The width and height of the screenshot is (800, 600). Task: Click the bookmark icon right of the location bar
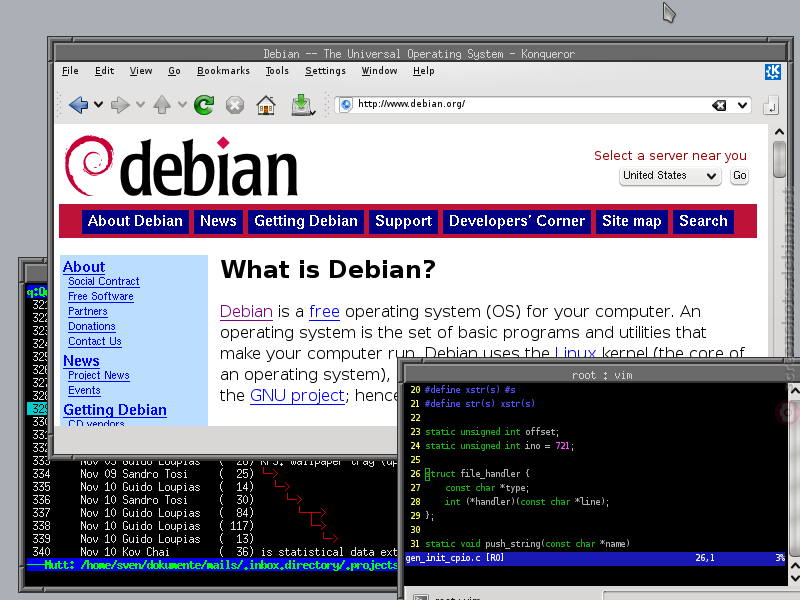point(770,106)
